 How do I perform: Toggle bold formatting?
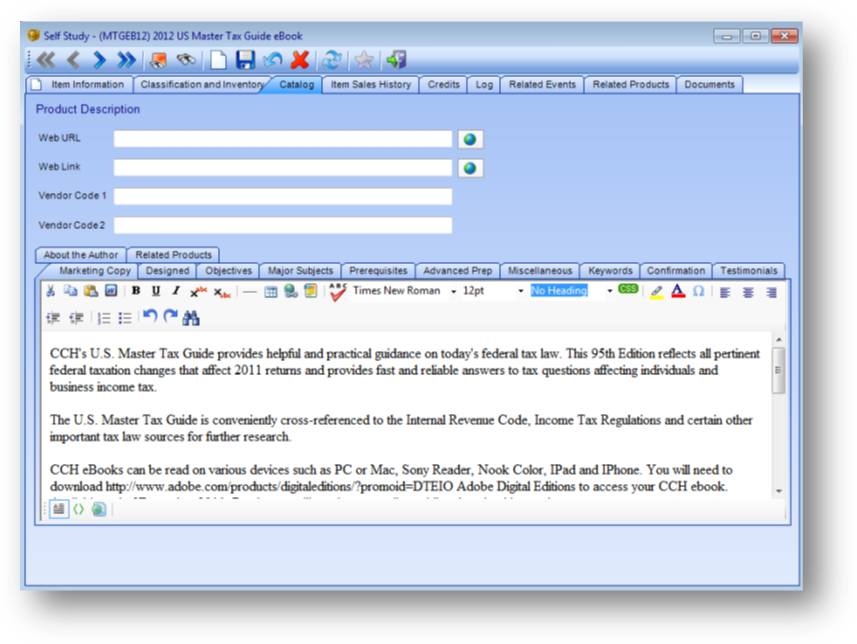click(136, 291)
